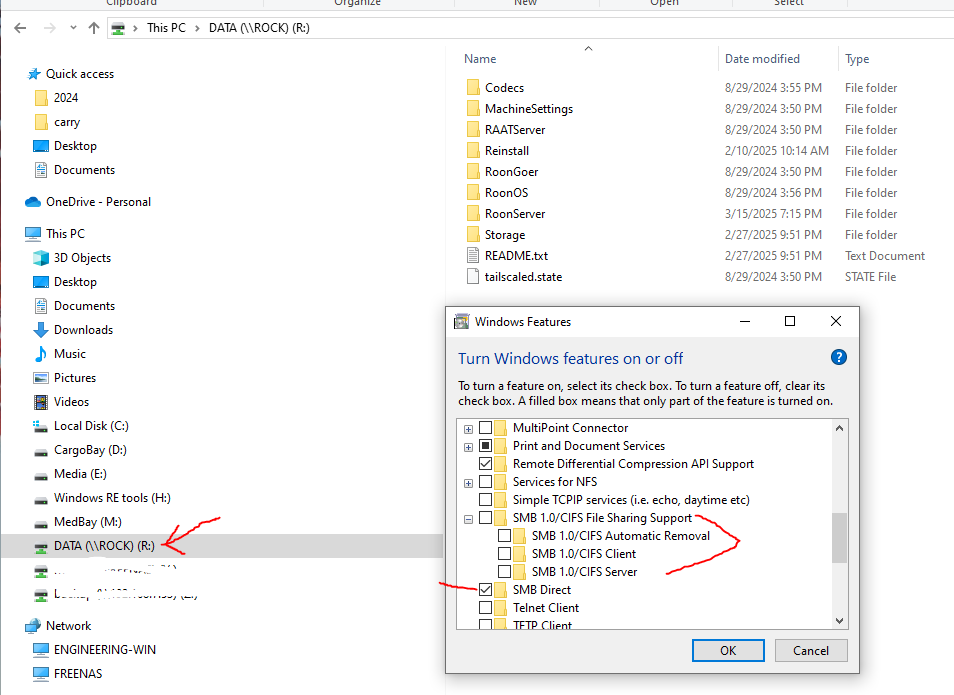Select the Media (E:) drive icon
This screenshot has width=954, height=695.
41,475
